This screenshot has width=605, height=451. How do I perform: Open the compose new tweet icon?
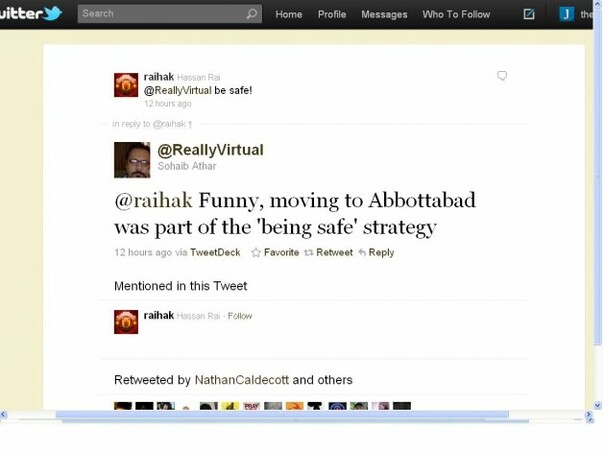click(x=529, y=14)
